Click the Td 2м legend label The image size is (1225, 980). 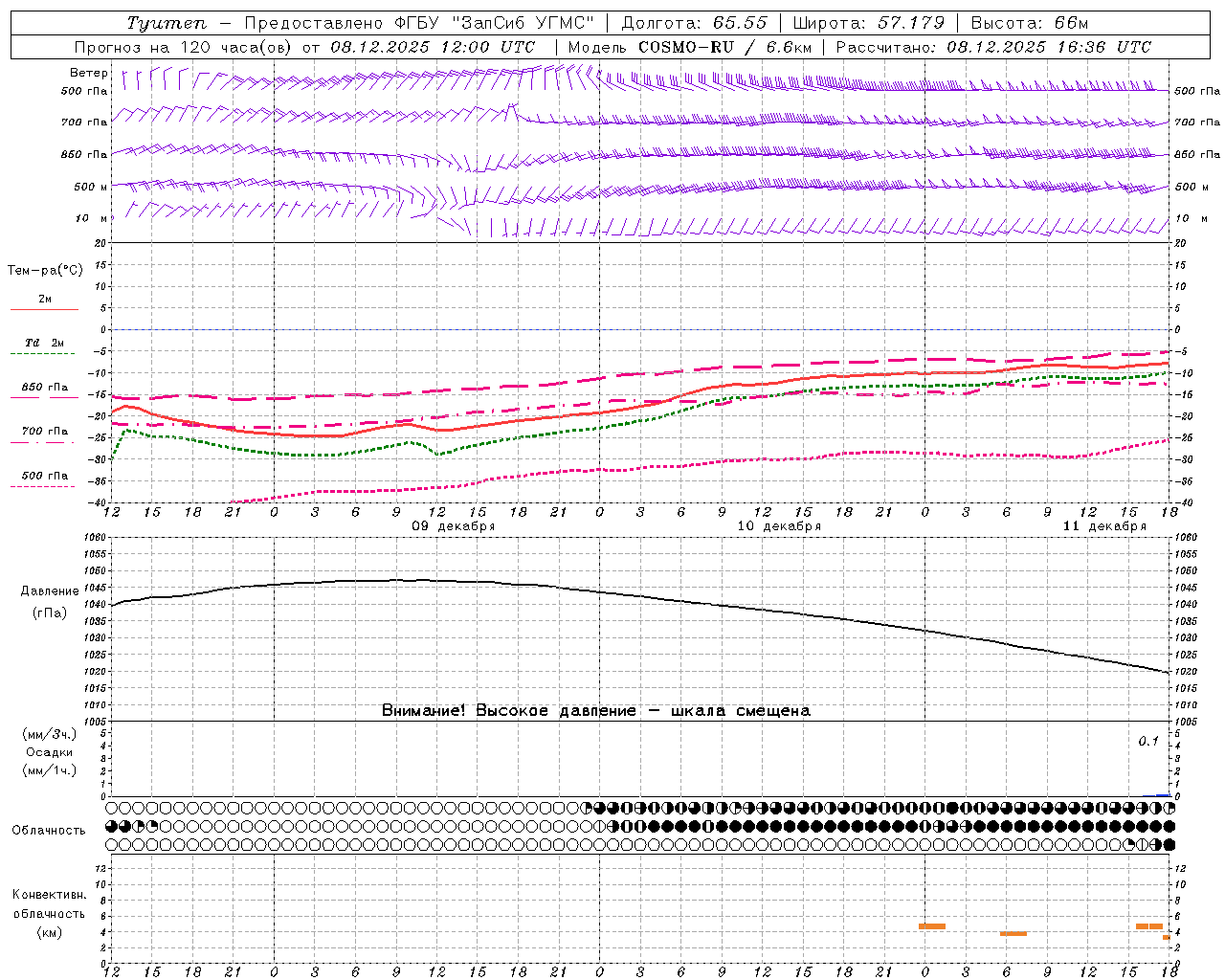click(x=45, y=343)
